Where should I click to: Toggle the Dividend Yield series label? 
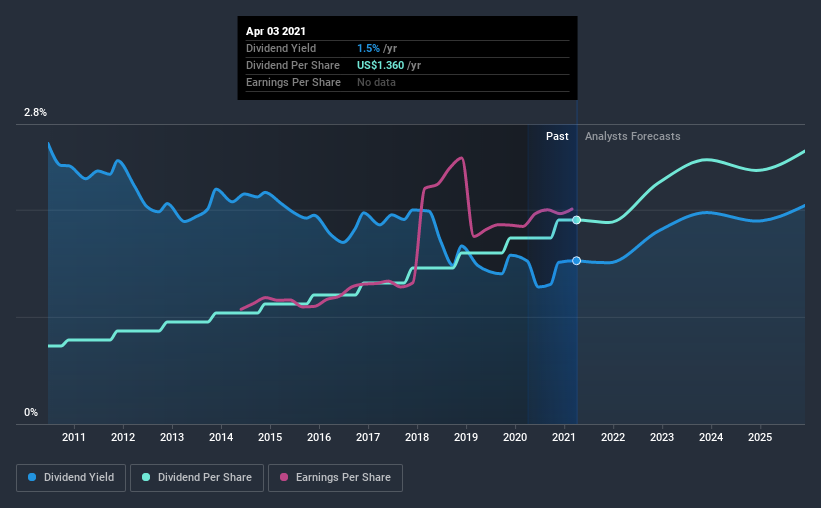point(80,478)
